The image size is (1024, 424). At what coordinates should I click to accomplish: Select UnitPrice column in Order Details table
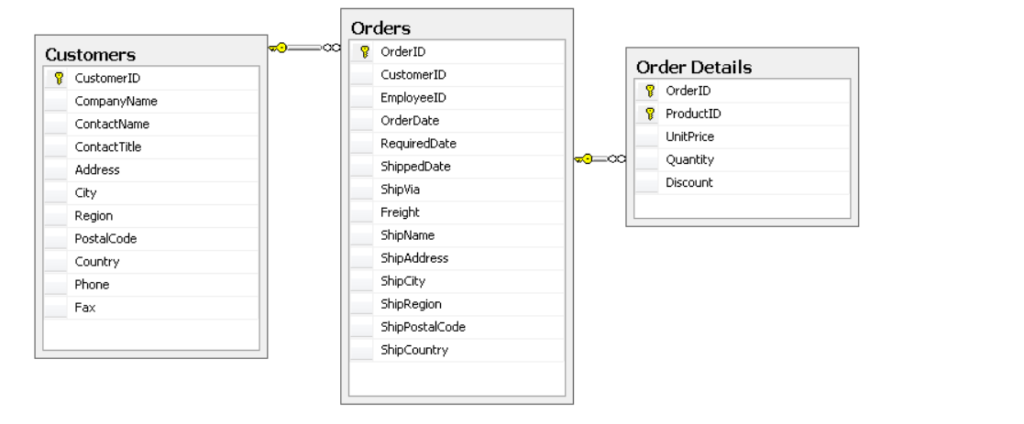pos(742,137)
